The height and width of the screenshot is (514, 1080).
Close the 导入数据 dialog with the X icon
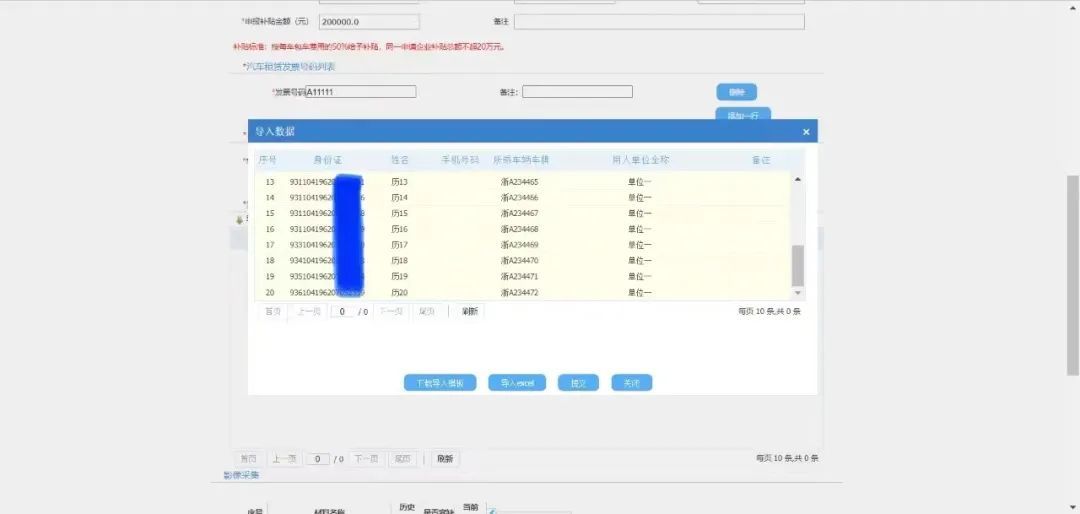click(x=806, y=132)
